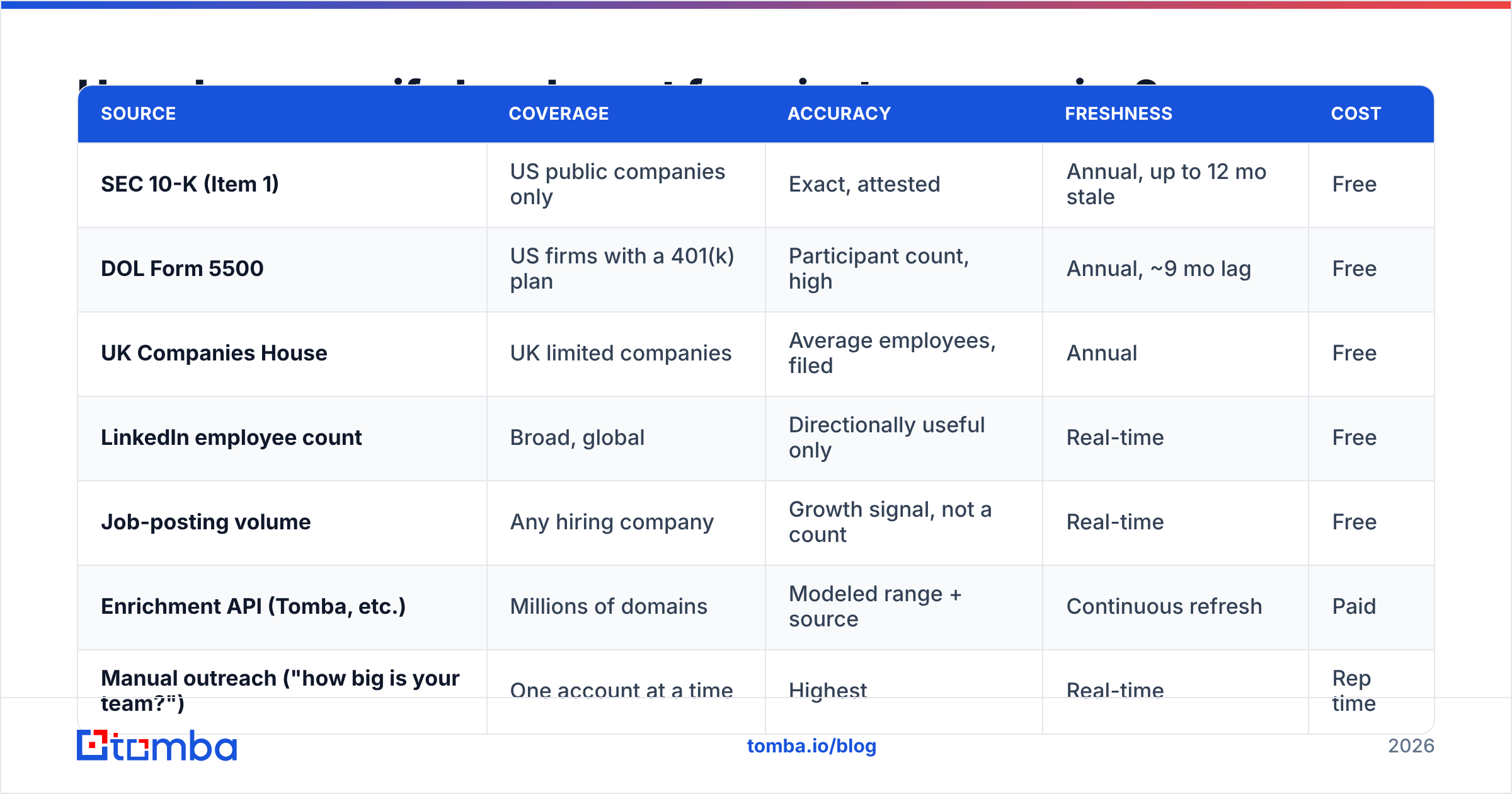Click the Job-posting volume row label
Image resolution: width=1512 pixels, height=794 pixels.
[x=206, y=522]
